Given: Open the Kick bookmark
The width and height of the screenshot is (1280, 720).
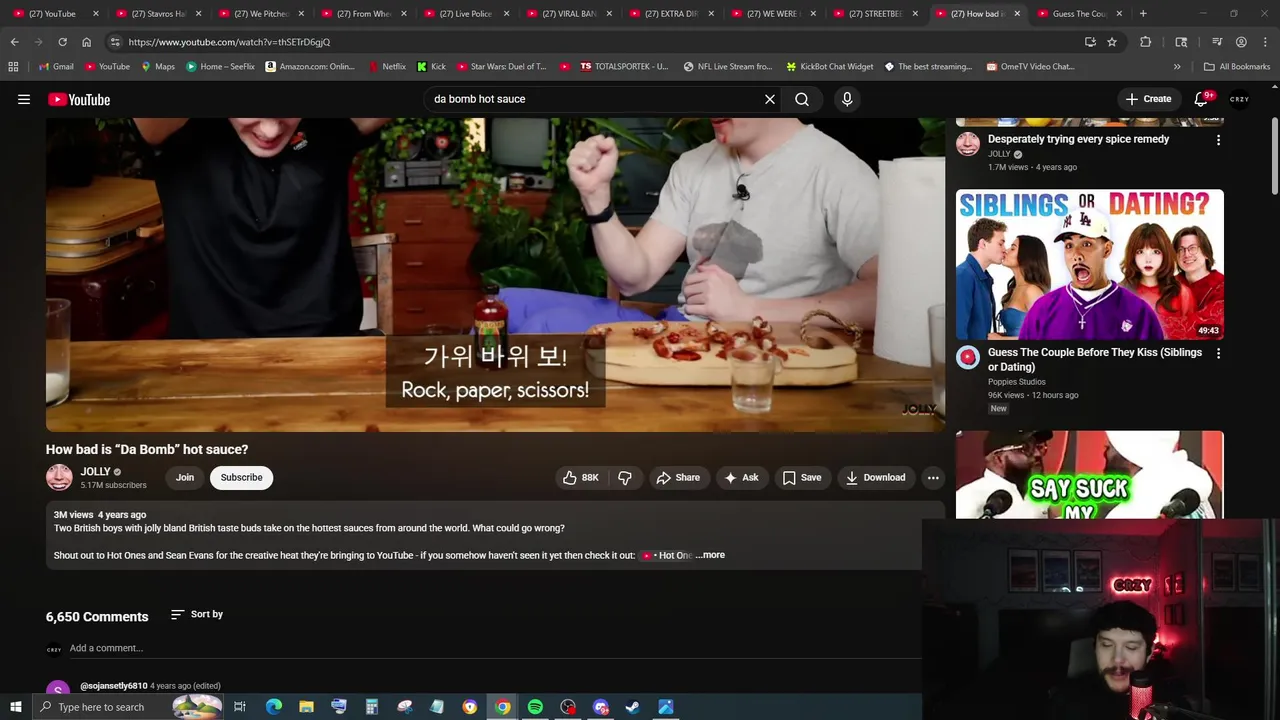Looking at the screenshot, I should pos(431,67).
